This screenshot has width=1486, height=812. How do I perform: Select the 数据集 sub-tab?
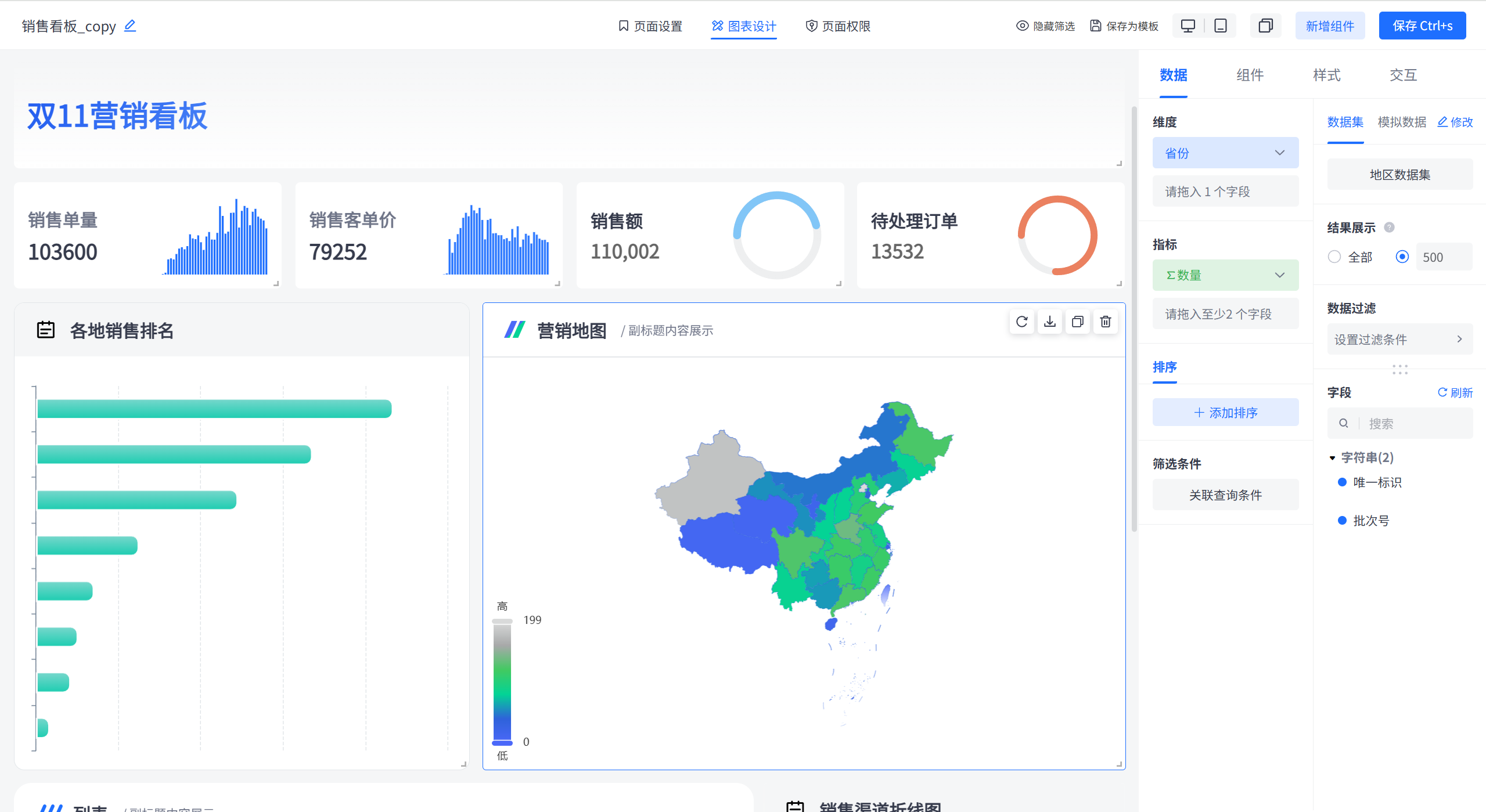[x=1345, y=122]
